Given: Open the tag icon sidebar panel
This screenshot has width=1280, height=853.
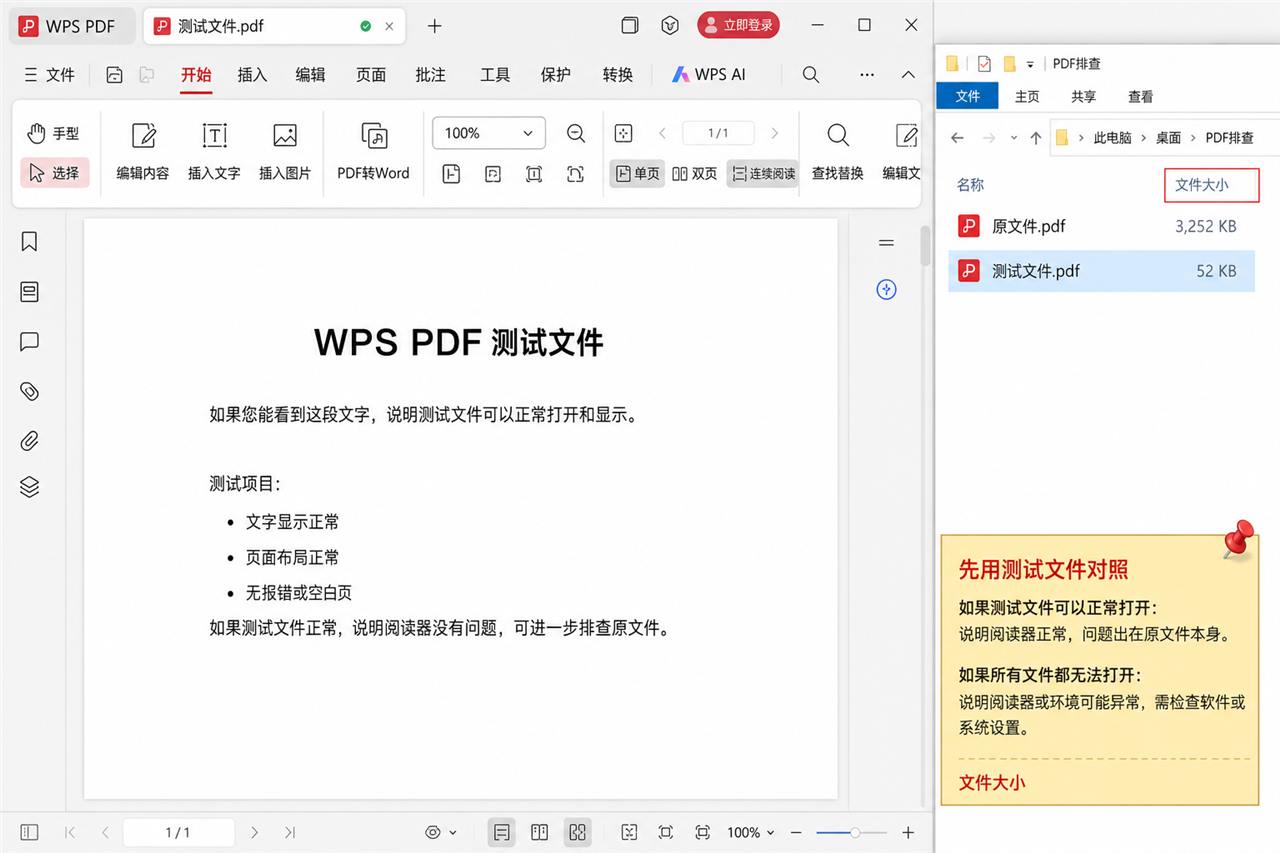Looking at the screenshot, I should click(29, 391).
